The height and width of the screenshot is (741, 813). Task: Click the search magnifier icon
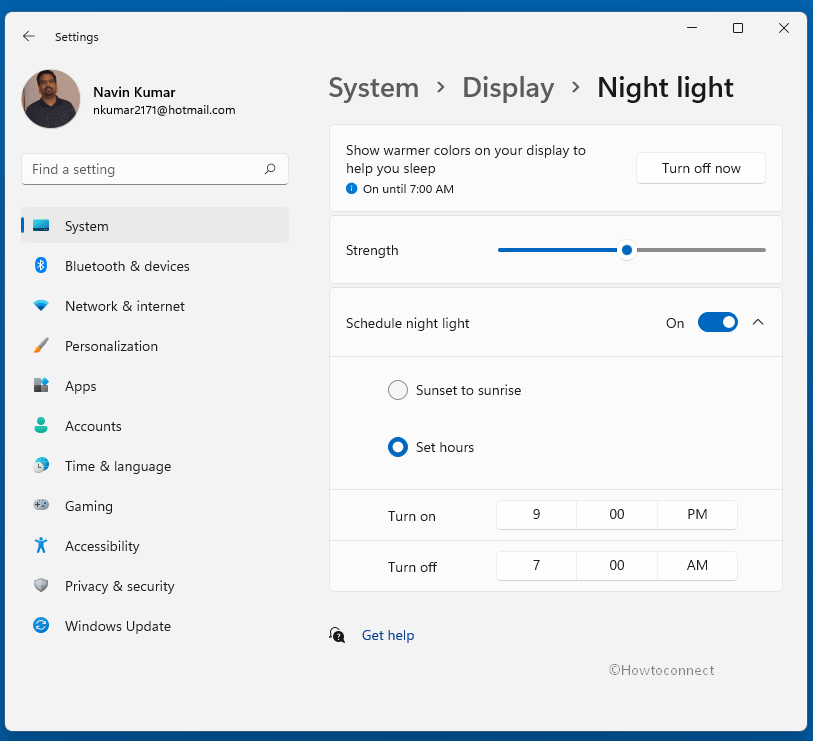point(270,169)
